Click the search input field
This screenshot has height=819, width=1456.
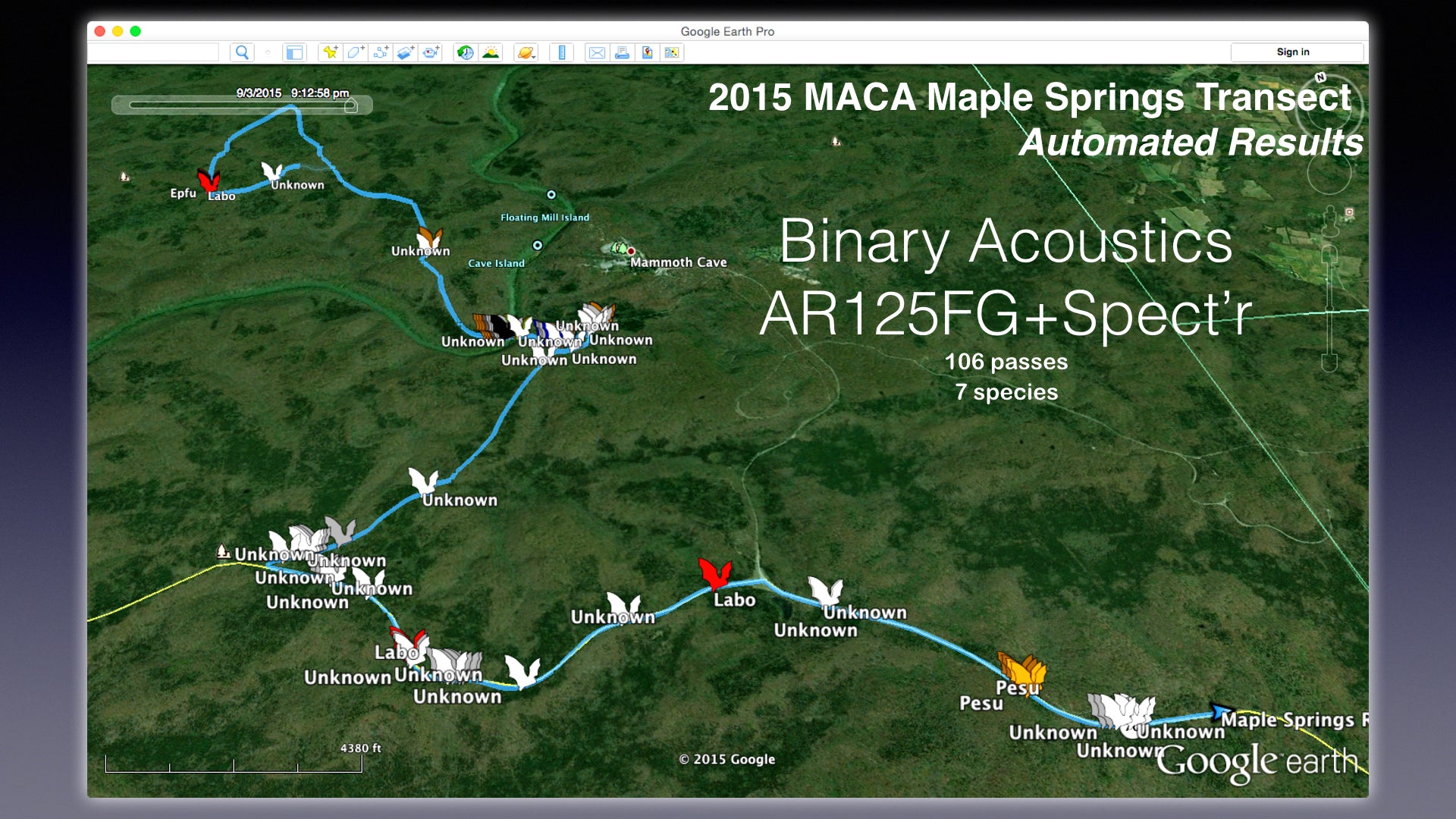click(154, 52)
